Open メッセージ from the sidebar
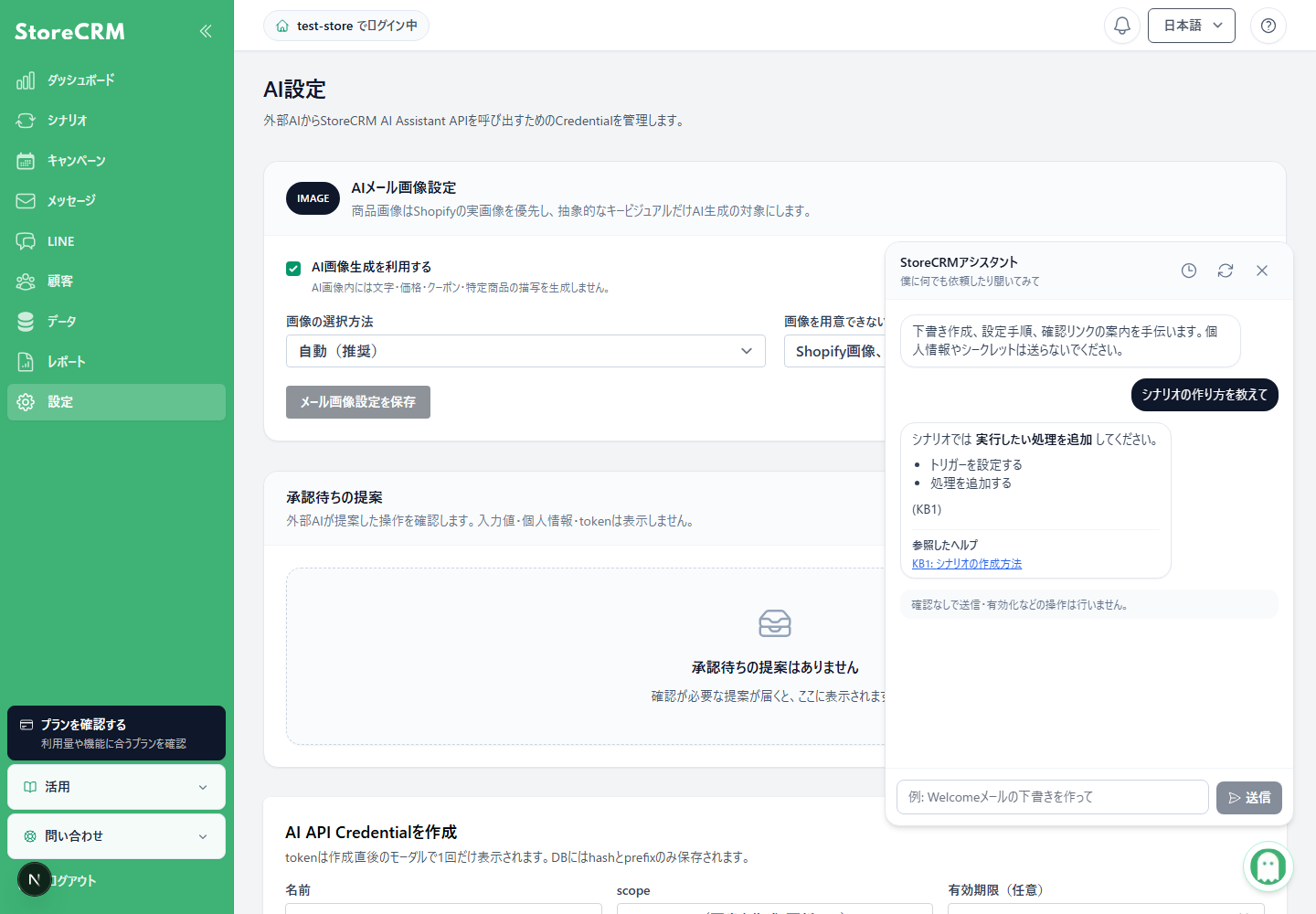 [116, 201]
